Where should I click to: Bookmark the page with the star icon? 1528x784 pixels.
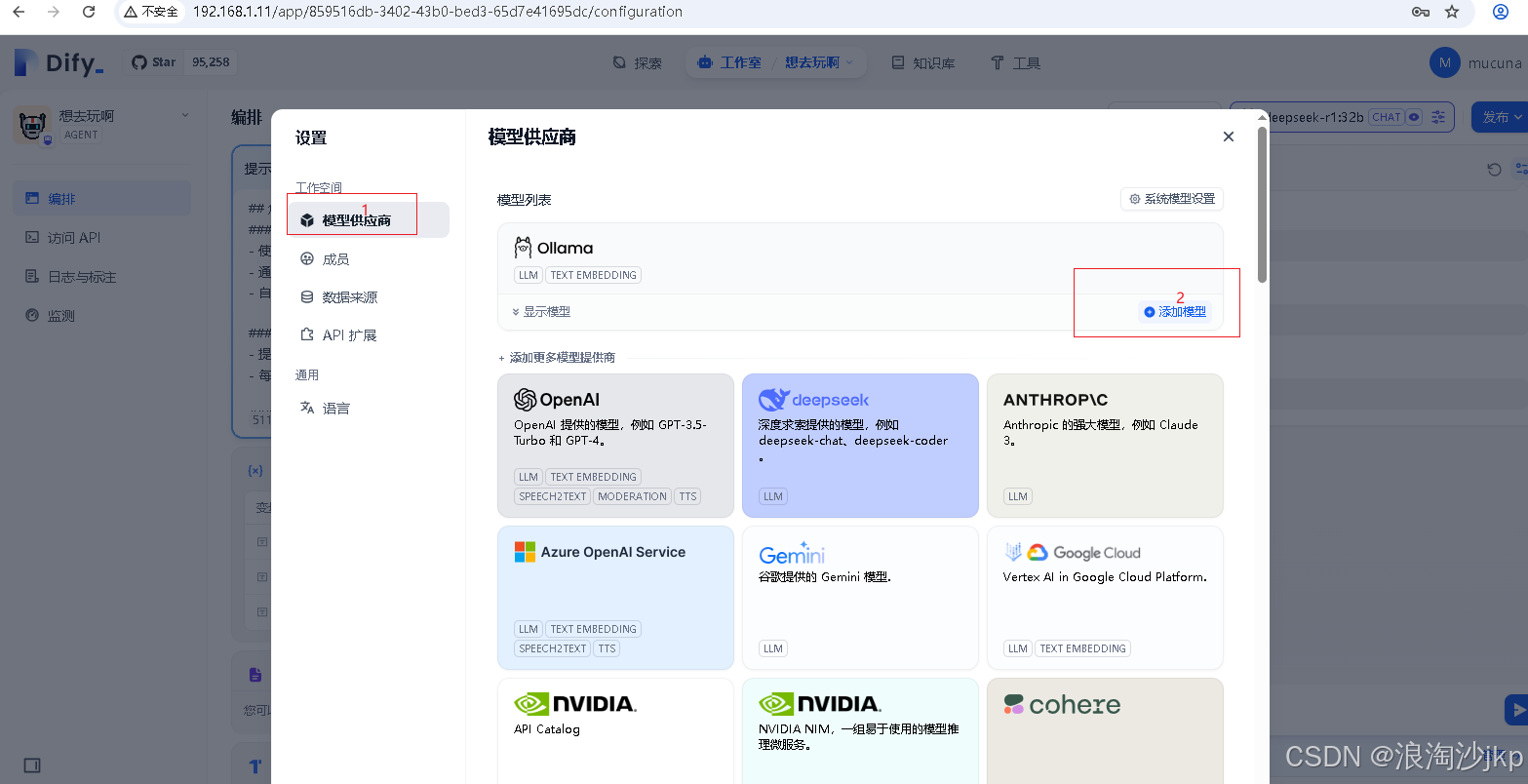tap(1452, 12)
